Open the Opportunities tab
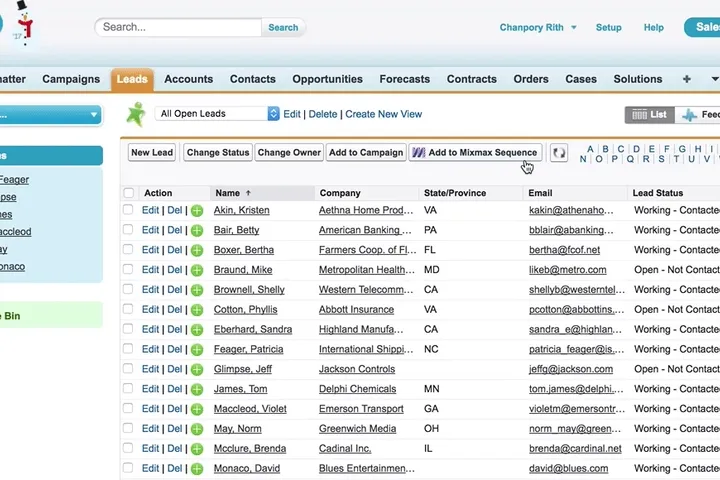Image resolution: width=720 pixels, height=480 pixels. point(327,79)
